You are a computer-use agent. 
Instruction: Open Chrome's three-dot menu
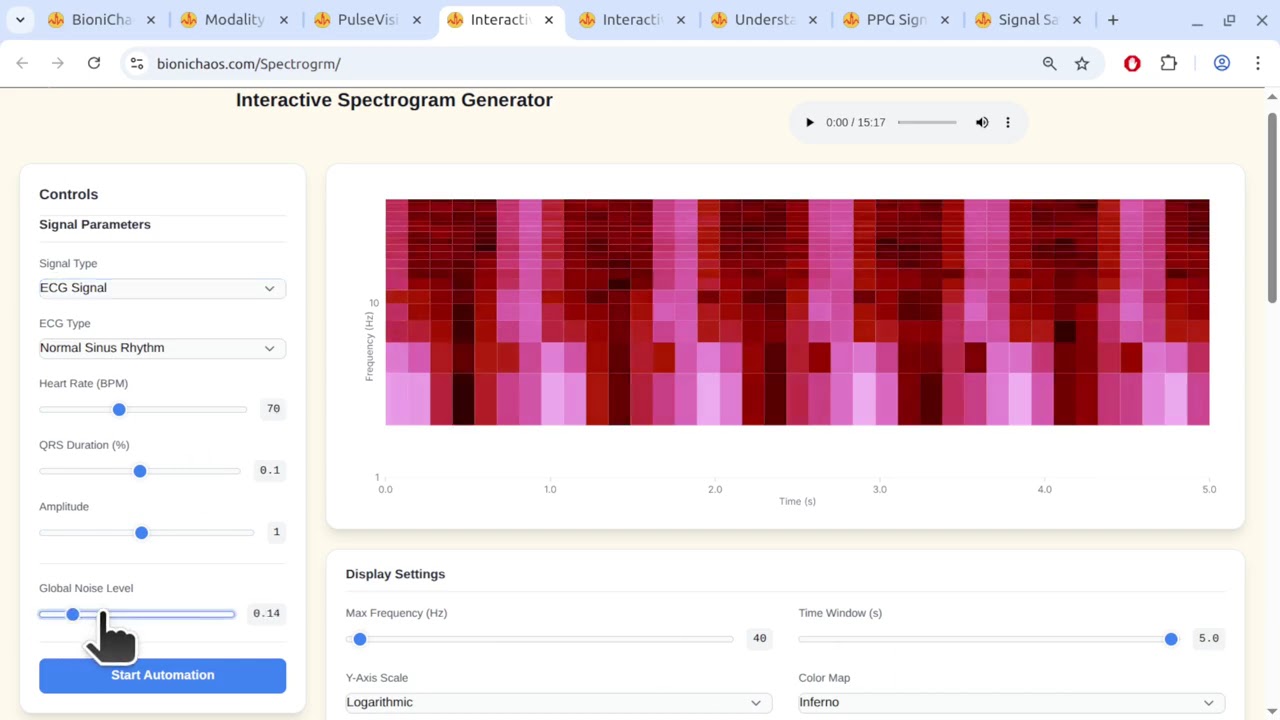coord(1257,63)
